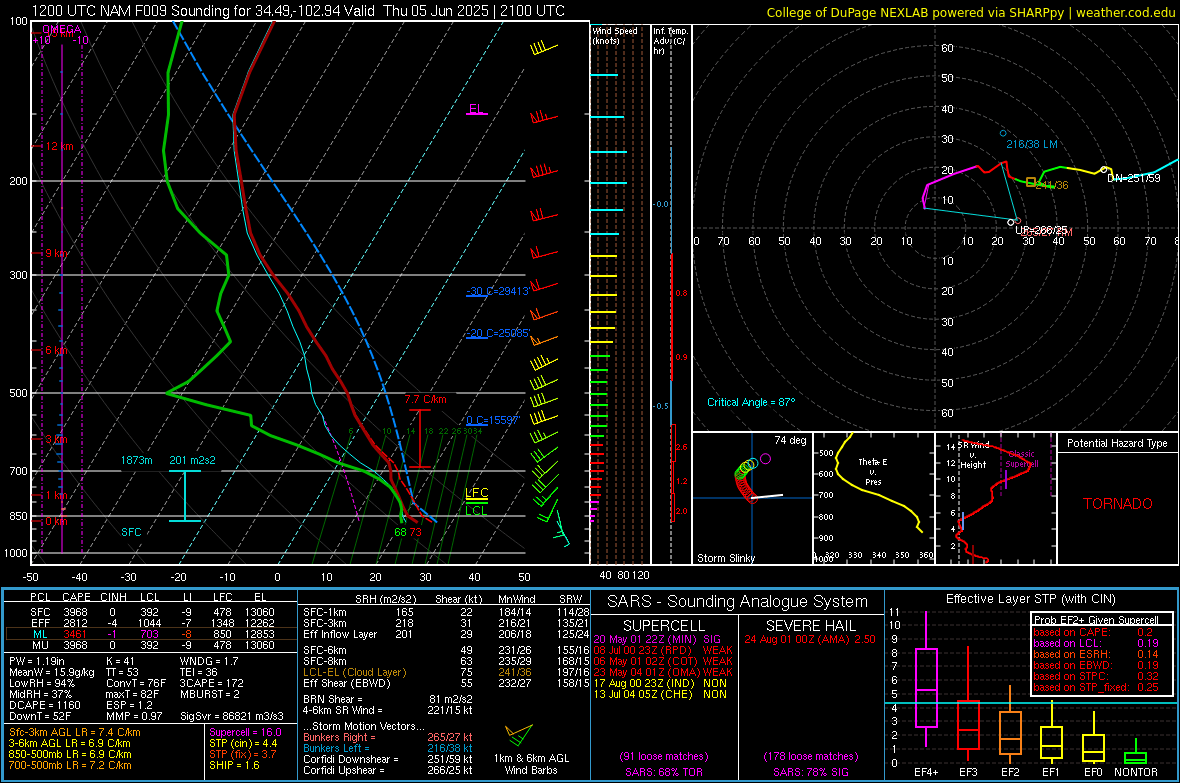Select the SFC parcel row

tap(151, 612)
